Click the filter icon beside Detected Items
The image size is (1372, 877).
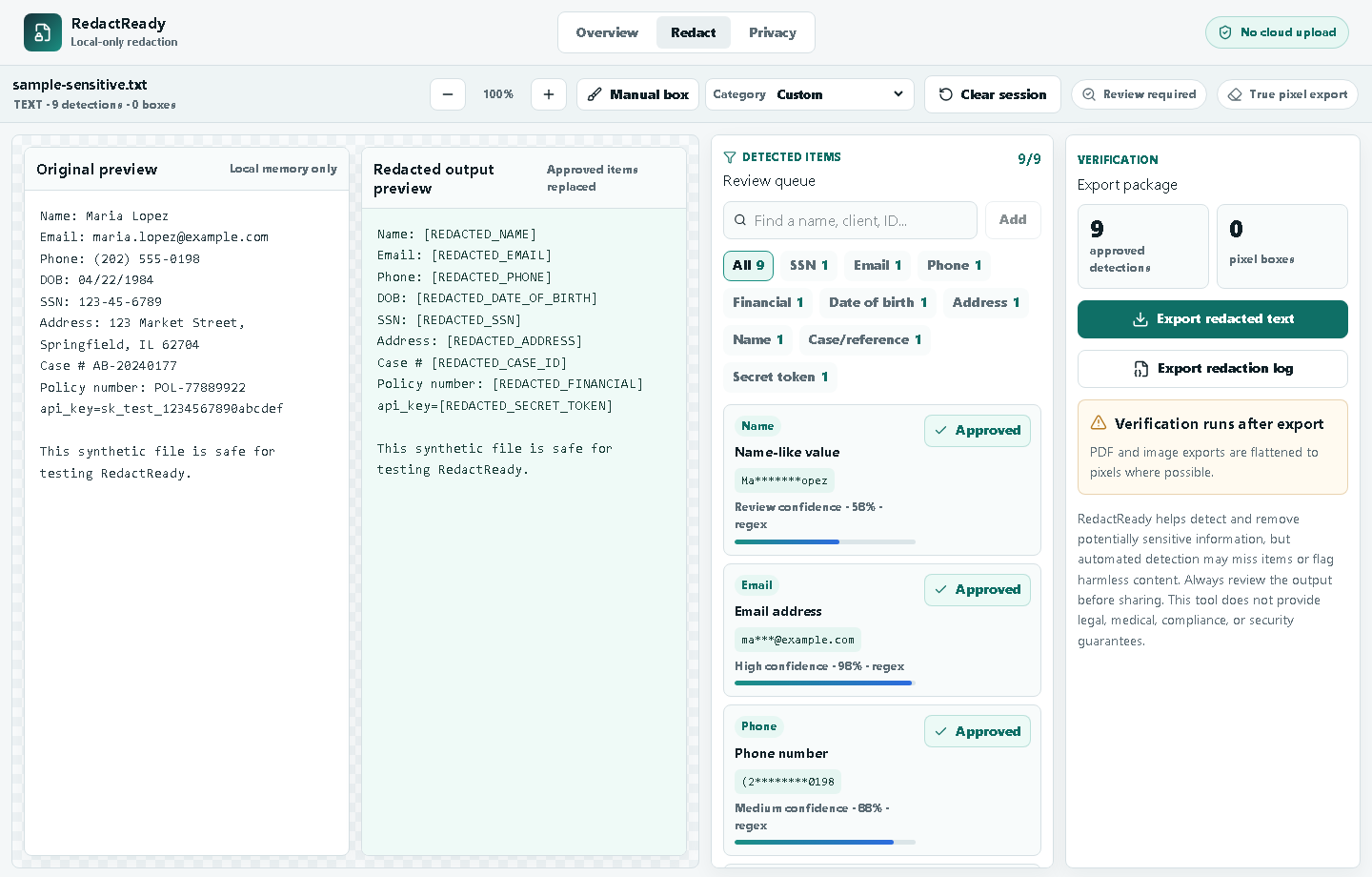[x=730, y=157]
